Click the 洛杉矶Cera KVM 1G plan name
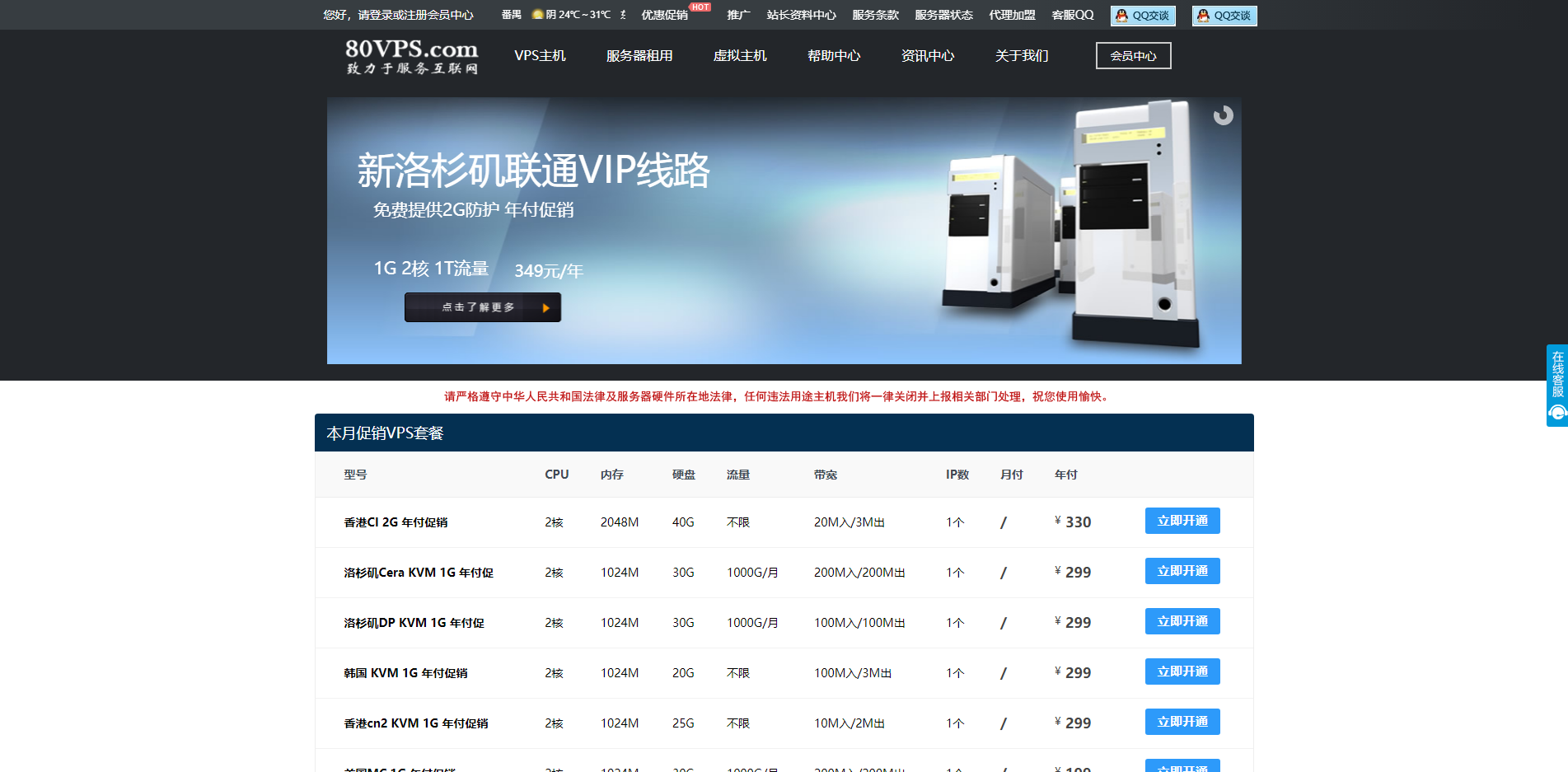The image size is (1568, 772). click(x=419, y=573)
